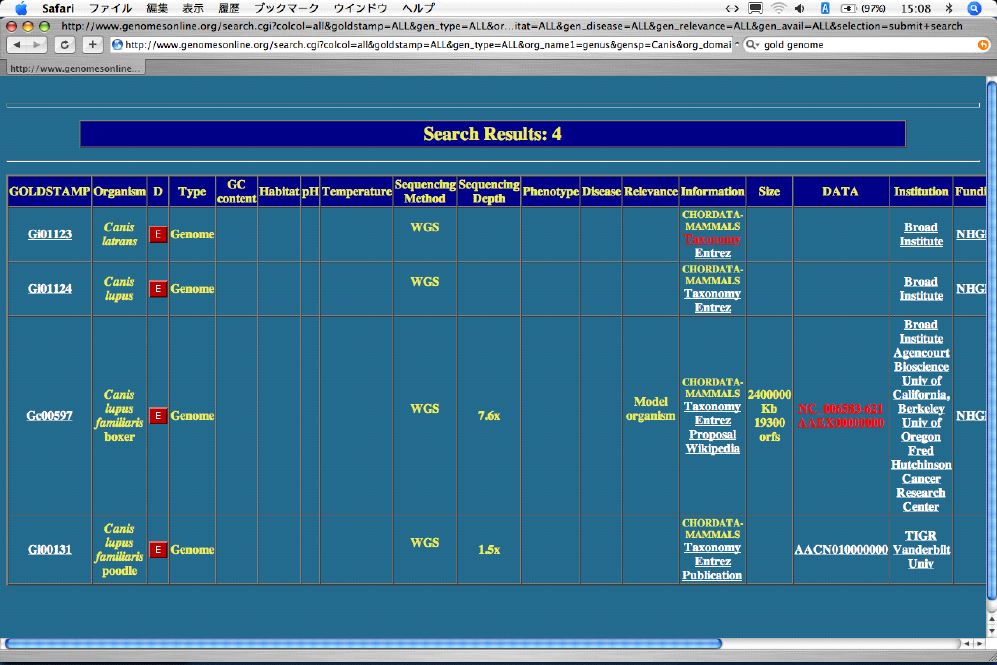Open the Gi01123 GOLDSTAMP link

[x=50, y=234]
